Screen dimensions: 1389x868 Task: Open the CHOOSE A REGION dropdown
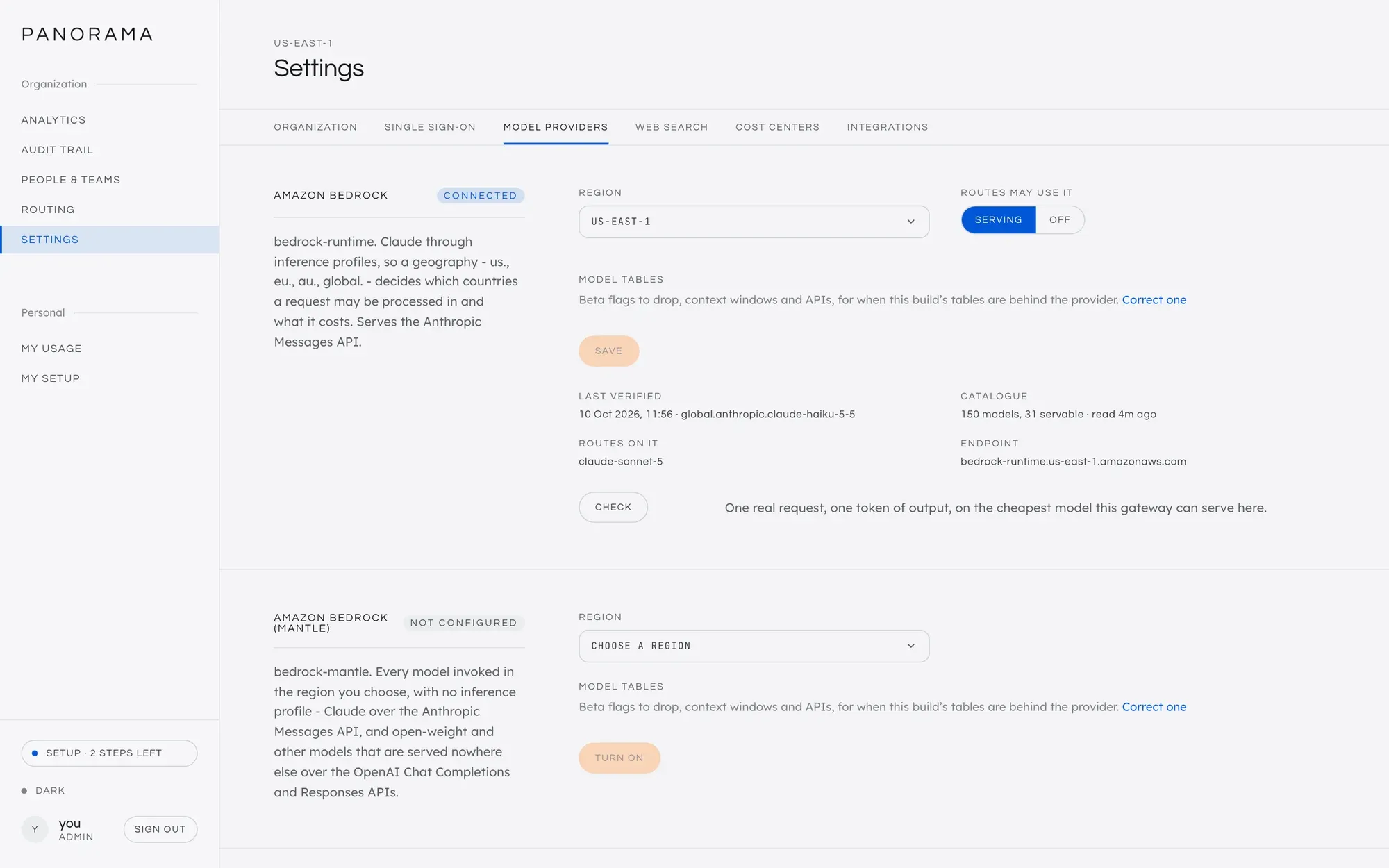754,646
